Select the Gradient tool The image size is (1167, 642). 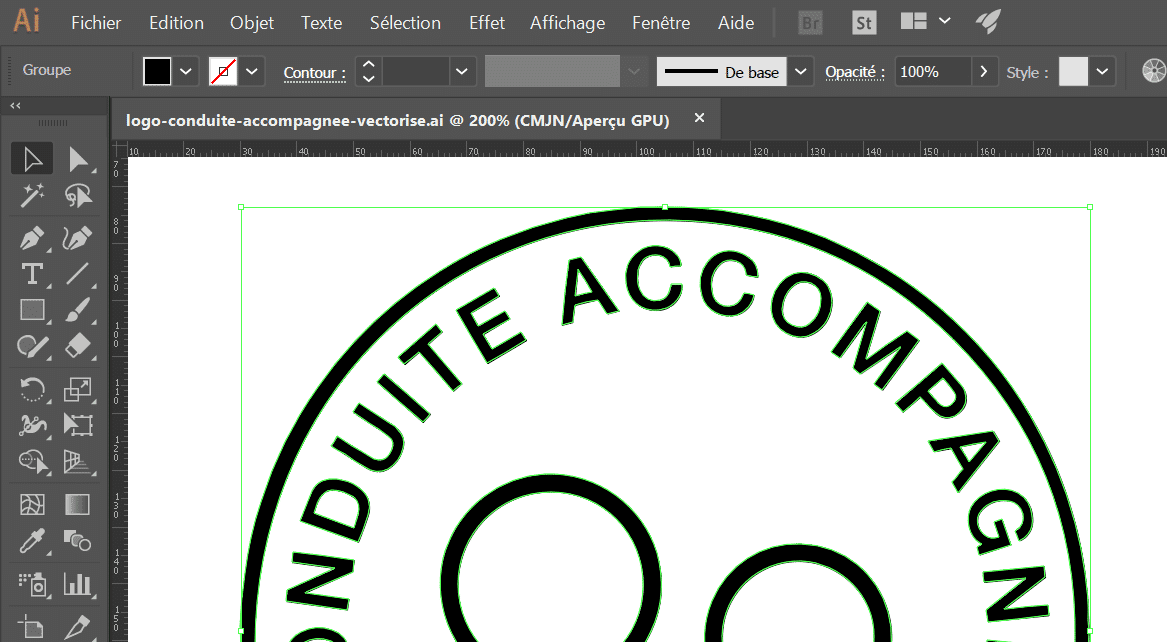77,504
